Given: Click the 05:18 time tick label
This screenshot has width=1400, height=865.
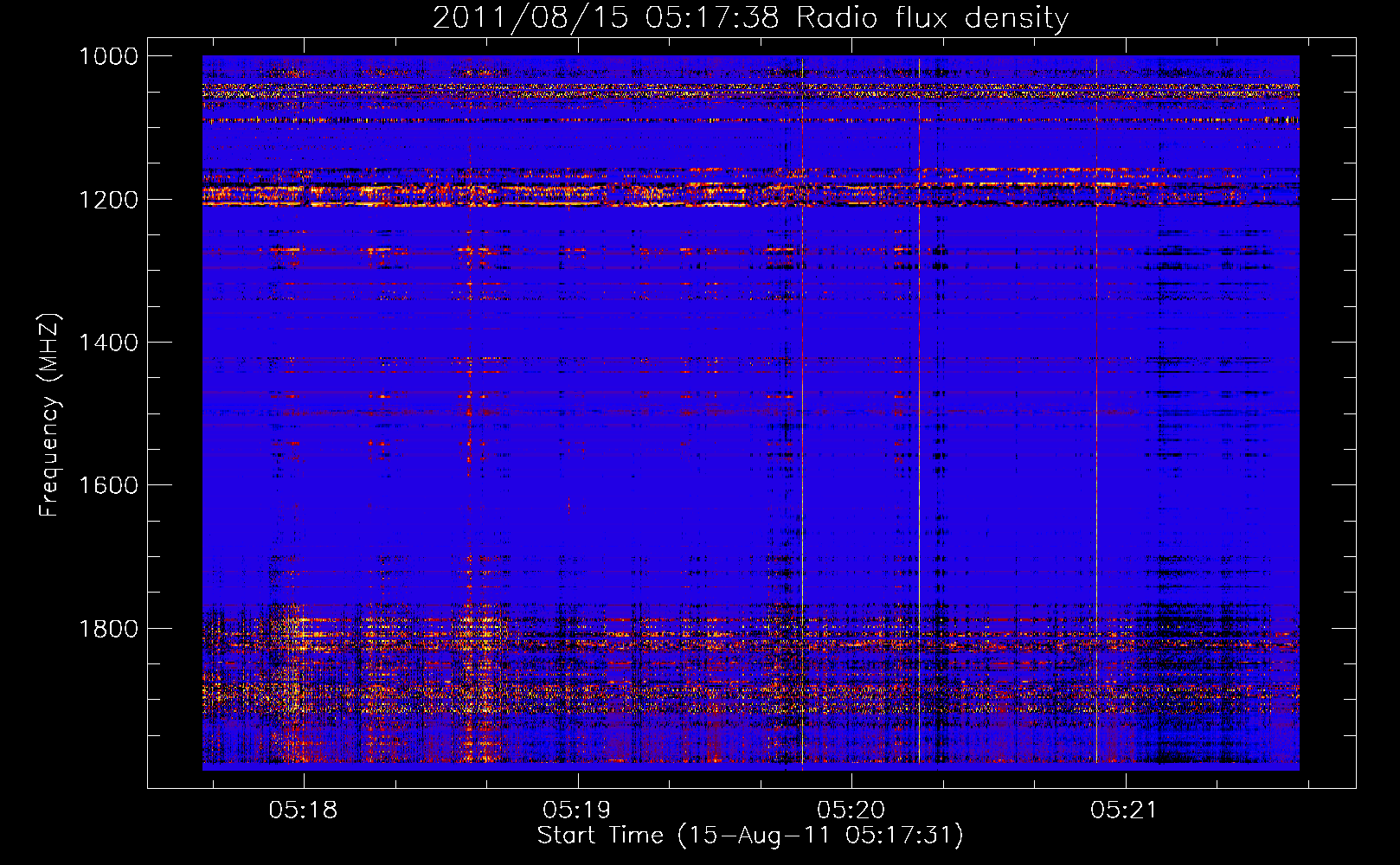Looking at the screenshot, I should click(x=303, y=810).
